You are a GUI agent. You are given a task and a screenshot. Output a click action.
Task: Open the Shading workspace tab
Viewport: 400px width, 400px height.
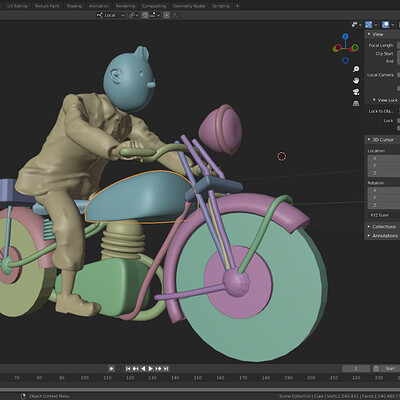point(74,6)
